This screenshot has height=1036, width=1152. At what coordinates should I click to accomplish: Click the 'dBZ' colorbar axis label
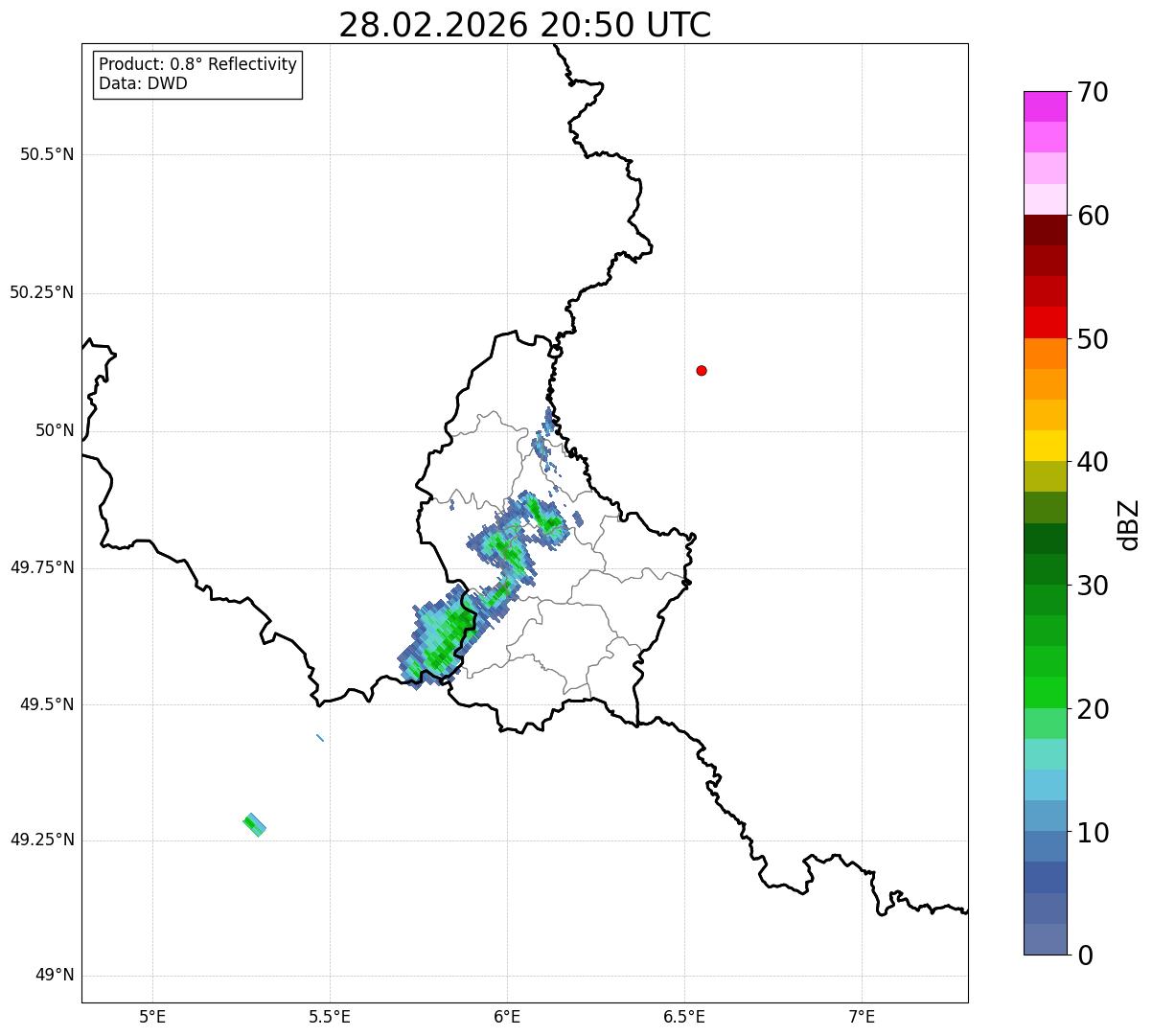pyautogui.click(x=1129, y=523)
